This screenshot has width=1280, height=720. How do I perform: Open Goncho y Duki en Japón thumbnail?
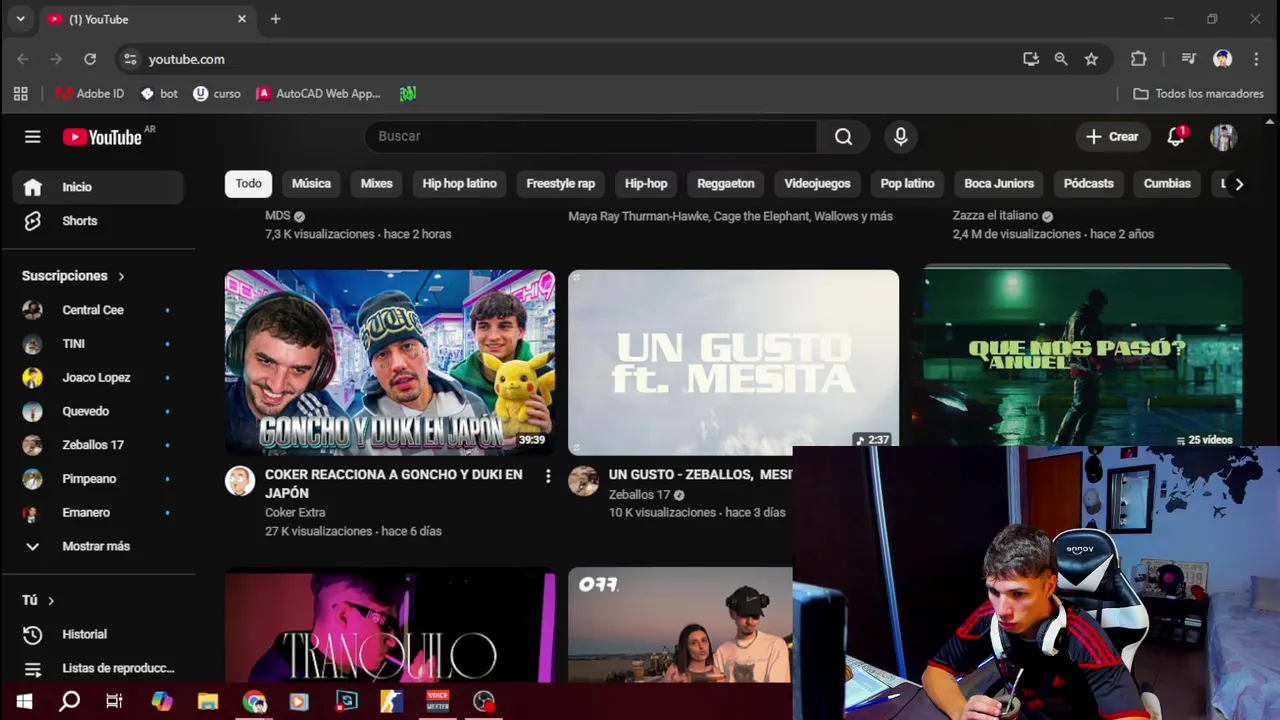tap(390, 362)
